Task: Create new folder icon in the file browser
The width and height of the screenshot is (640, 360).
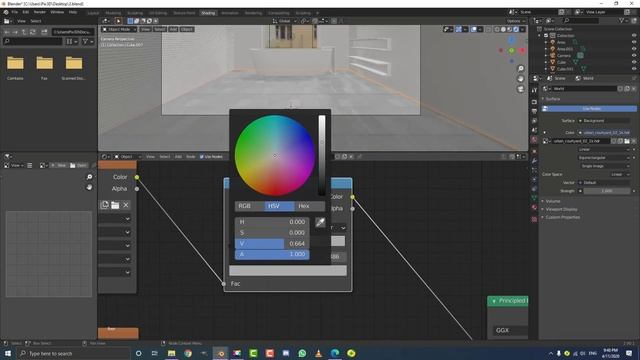Action: pos(44,31)
